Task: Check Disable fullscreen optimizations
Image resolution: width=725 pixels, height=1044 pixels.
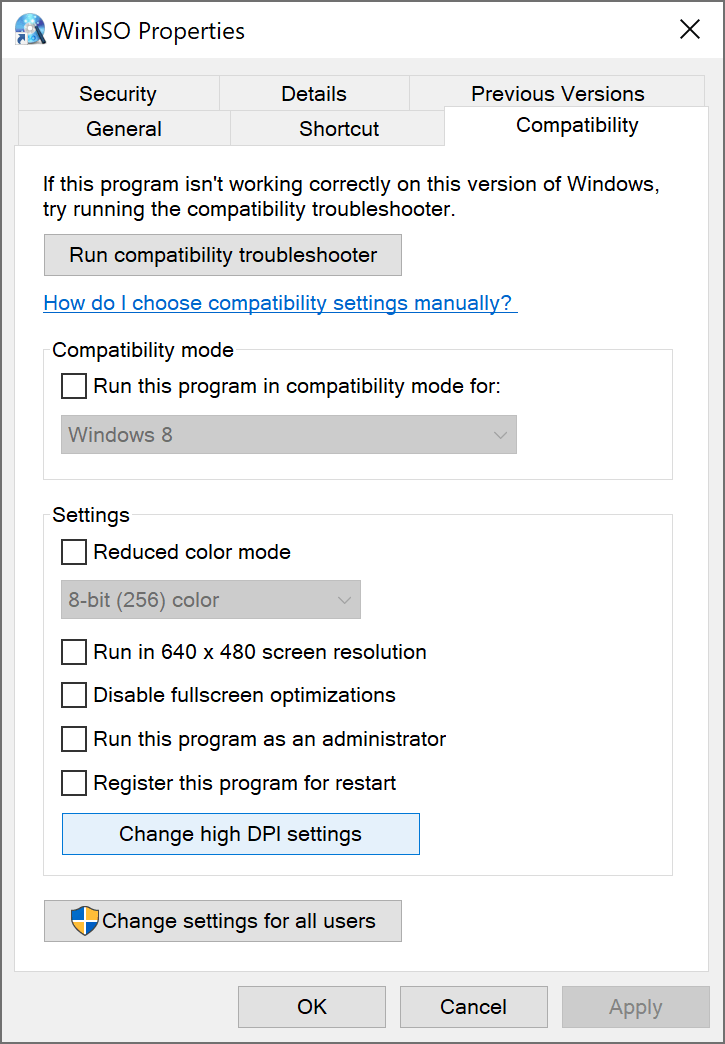Action: click(73, 695)
